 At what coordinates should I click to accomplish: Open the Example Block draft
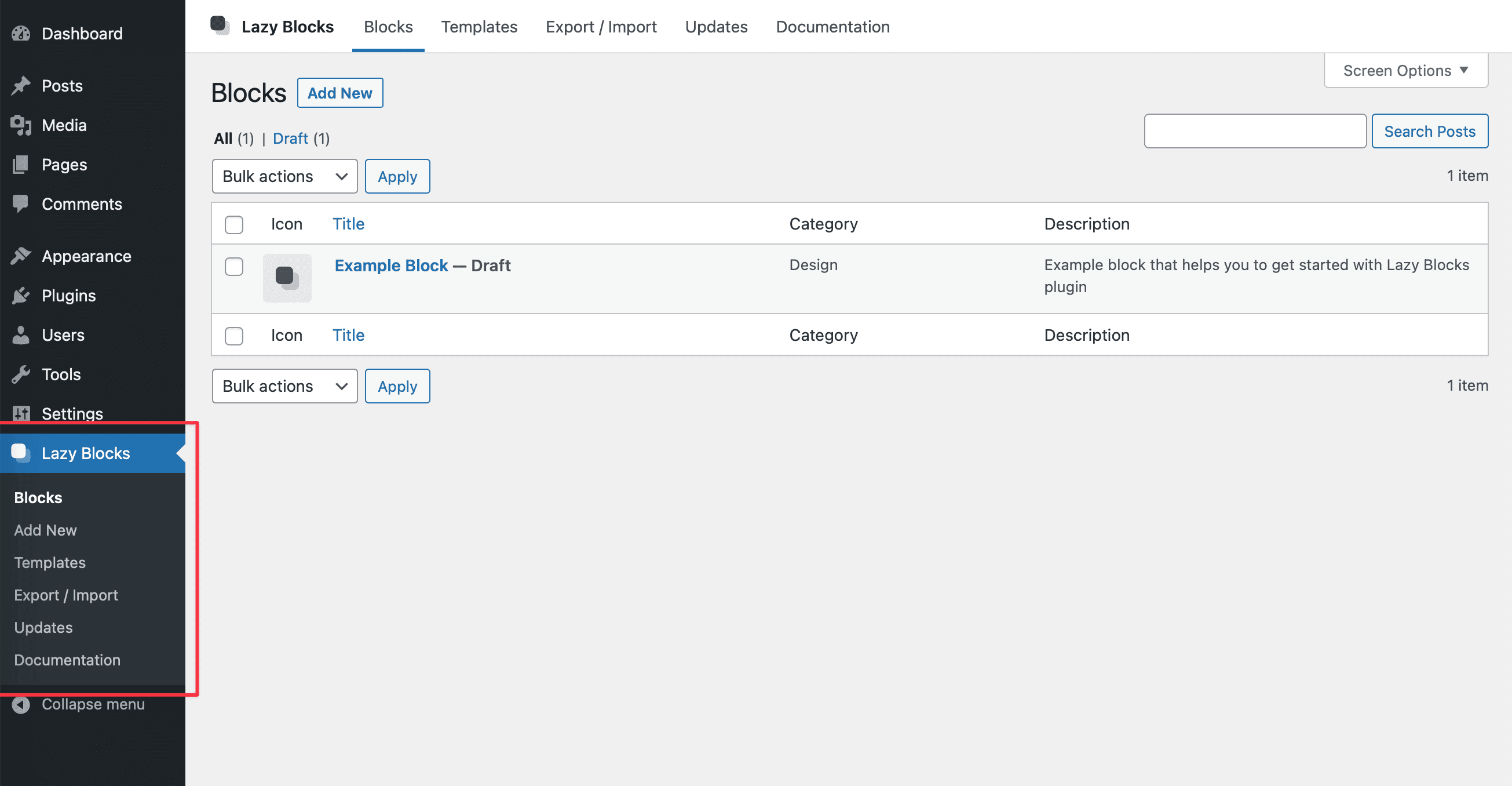tap(390, 265)
